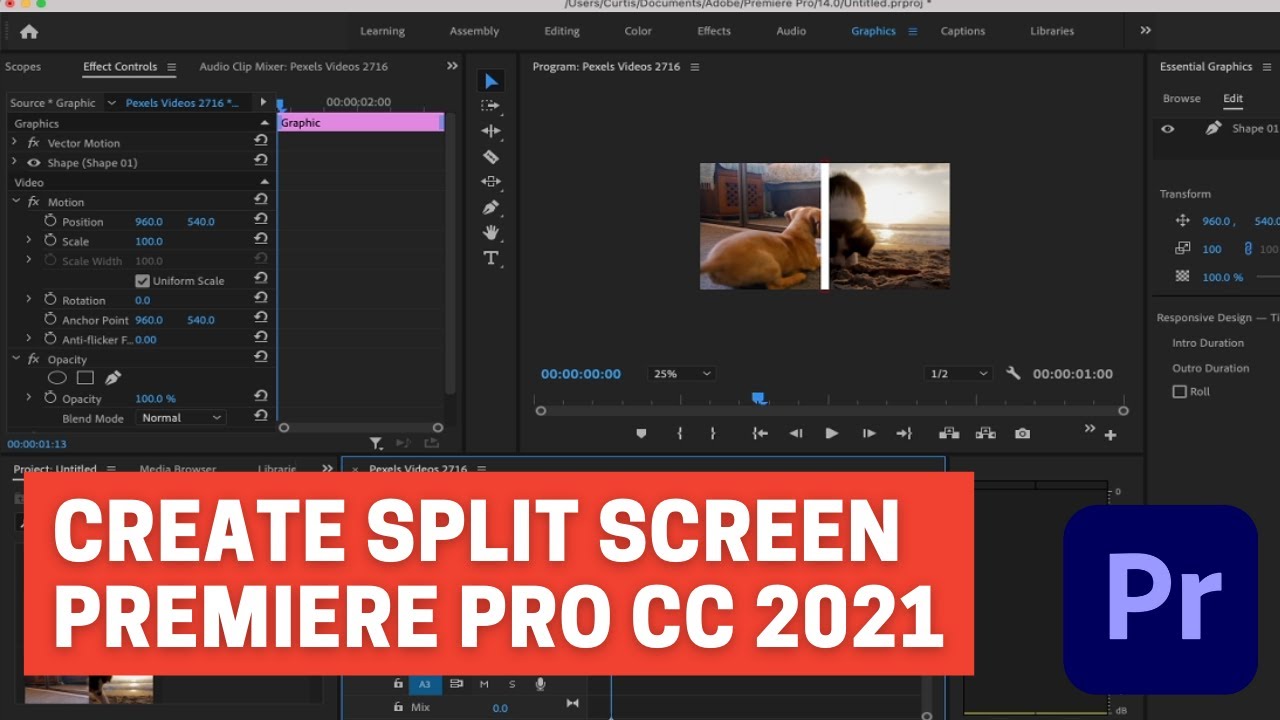1280x720 pixels.
Task: Jump to the Out point
Action: [x=904, y=433]
